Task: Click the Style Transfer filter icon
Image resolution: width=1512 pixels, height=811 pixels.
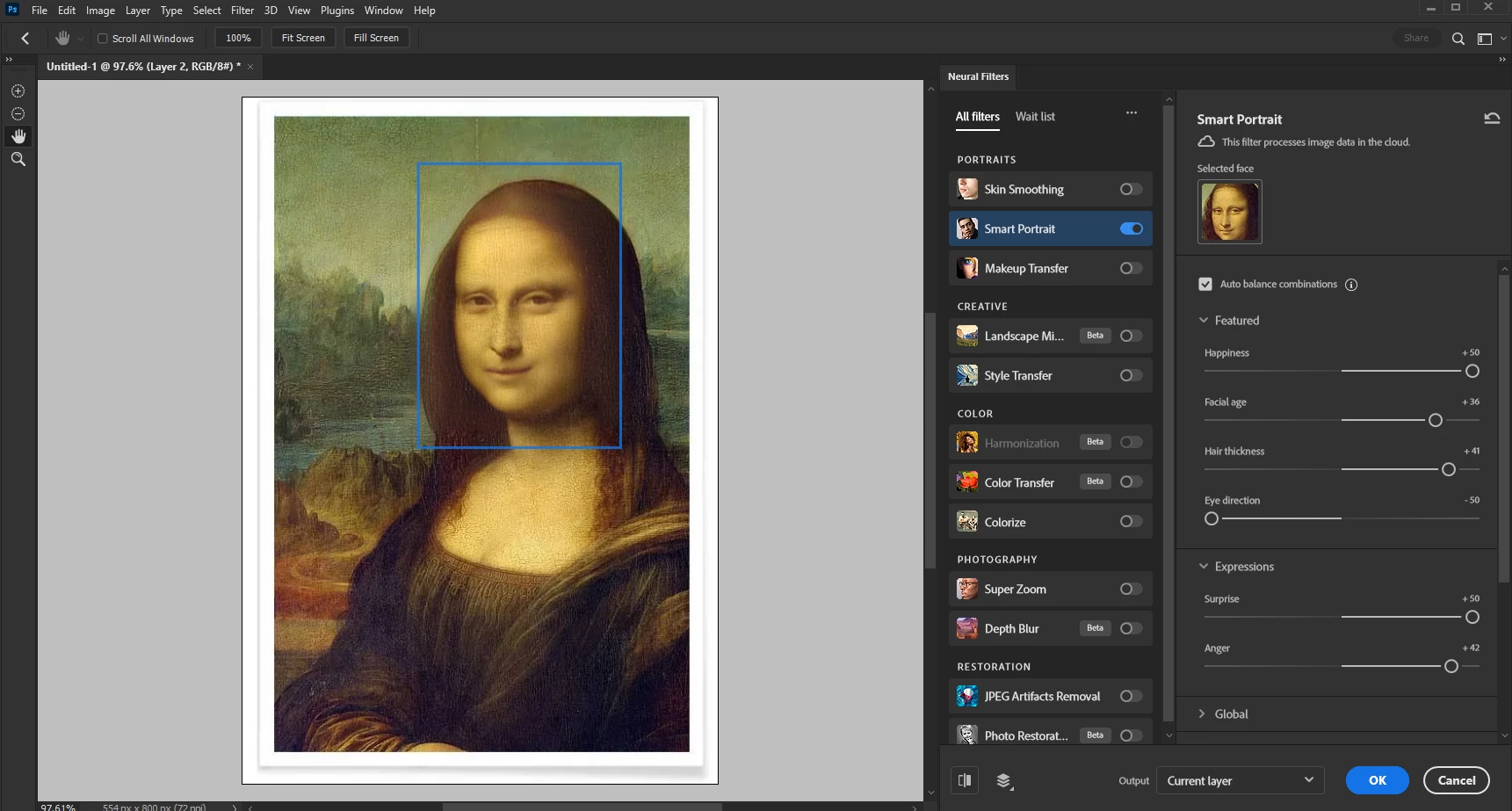Action: point(967,375)
